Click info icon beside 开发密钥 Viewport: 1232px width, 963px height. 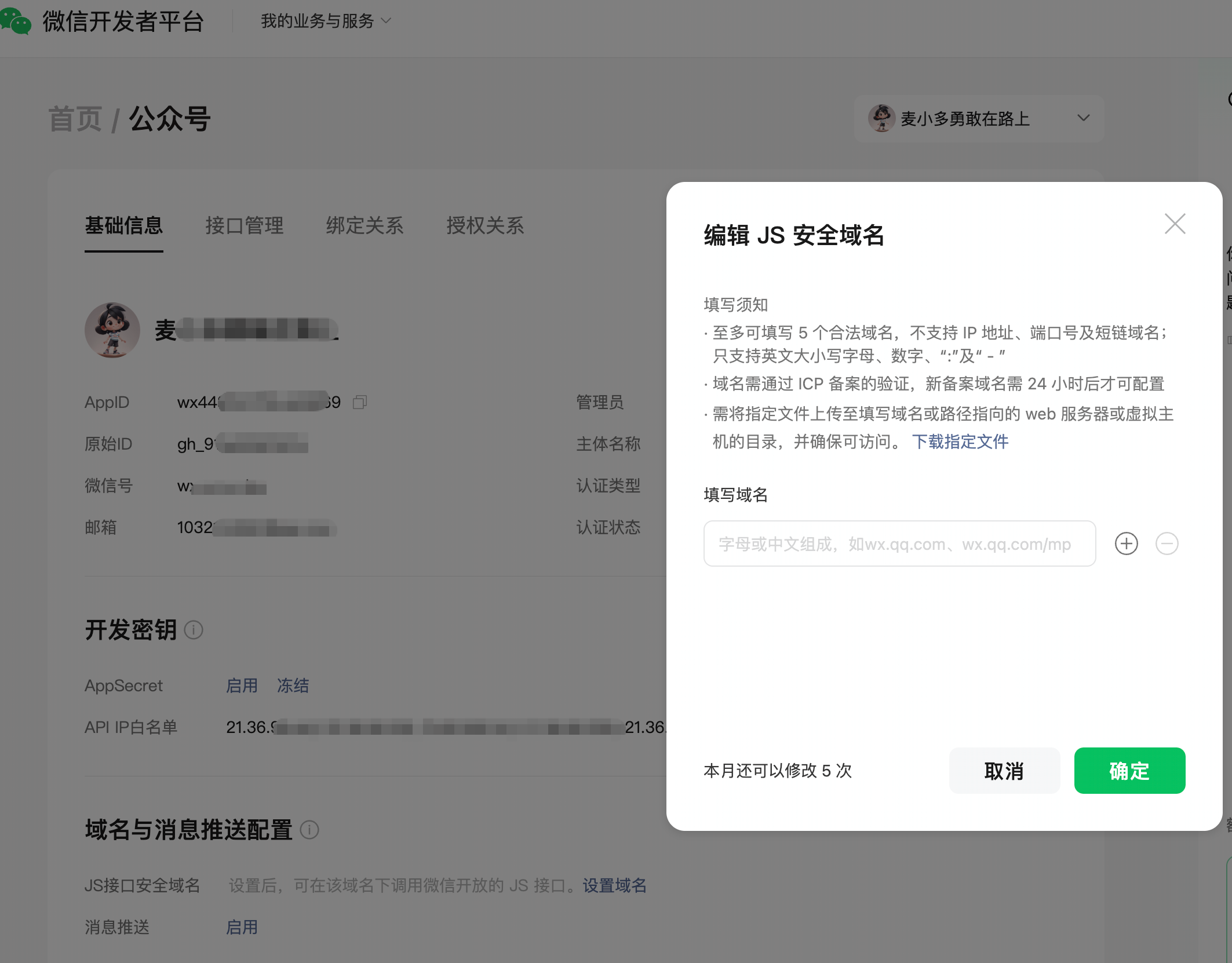(x=194, y=630)
